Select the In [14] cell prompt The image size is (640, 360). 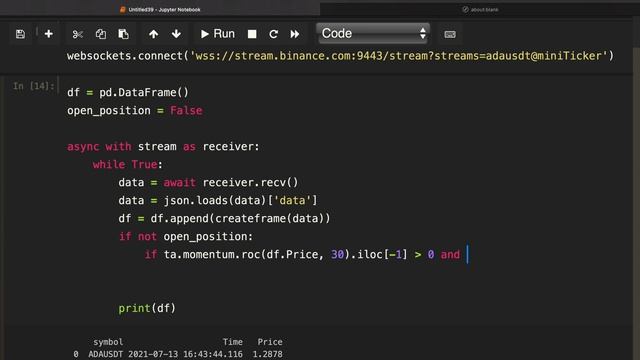tap(33, 86)
